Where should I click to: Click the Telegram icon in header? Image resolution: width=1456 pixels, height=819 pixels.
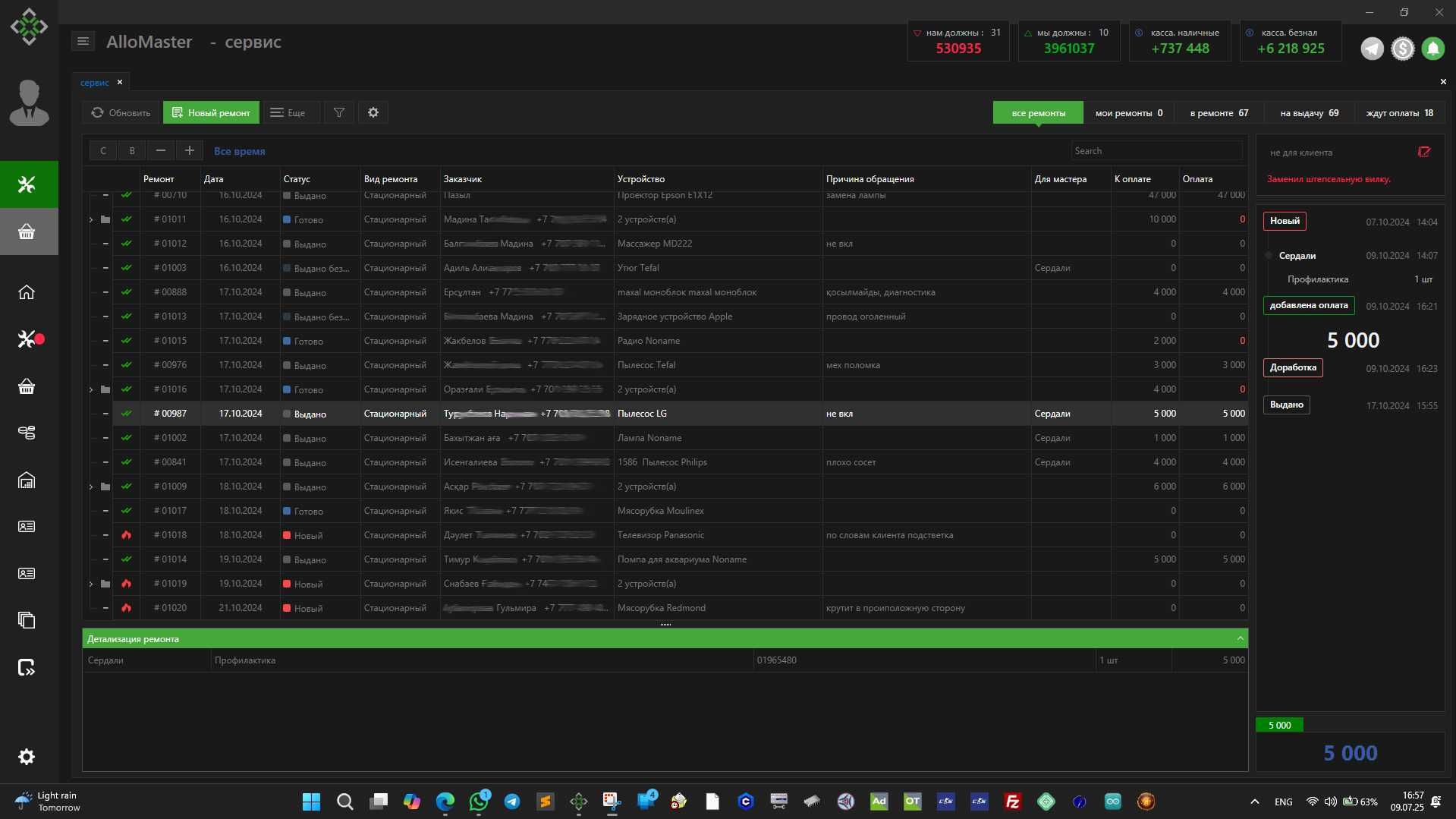point(1372,49)
